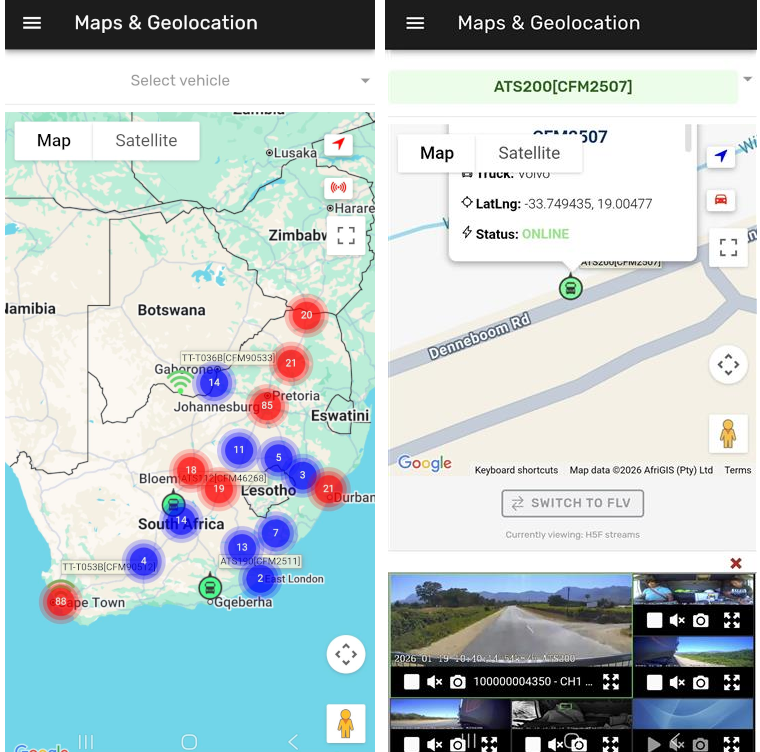Click the Google logo on right map

pyautogui.click(x=425, y=463)
